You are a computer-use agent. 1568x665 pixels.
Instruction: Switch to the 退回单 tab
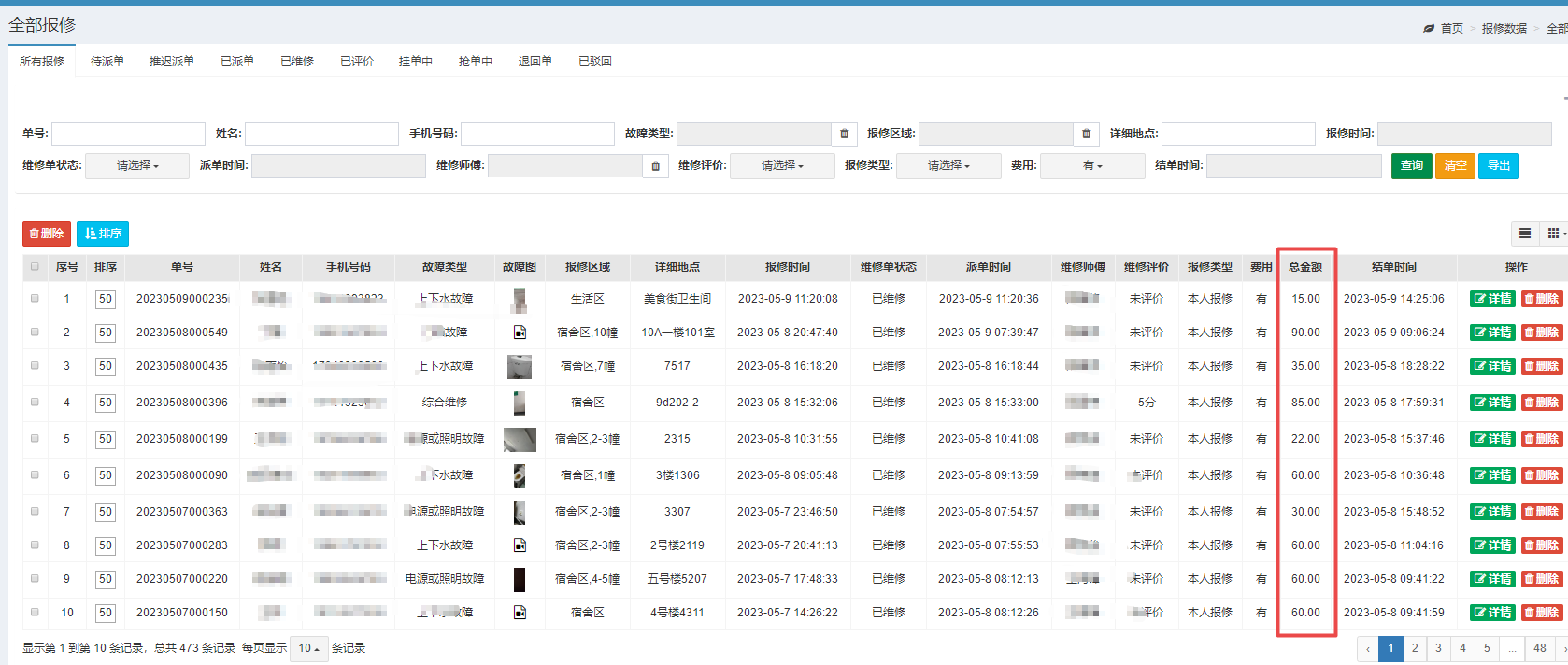click(535, 61)
